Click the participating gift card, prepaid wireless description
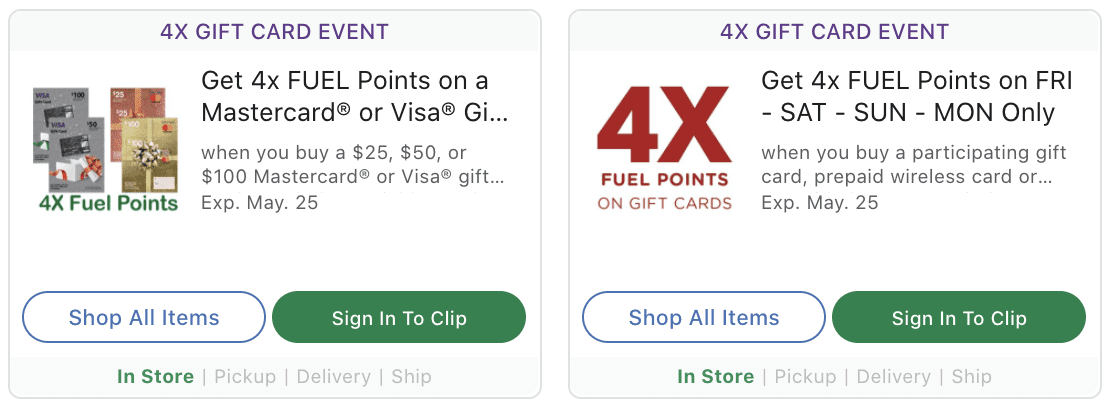The height and width of the screenshot is (410, 1110). pos(913,165)
